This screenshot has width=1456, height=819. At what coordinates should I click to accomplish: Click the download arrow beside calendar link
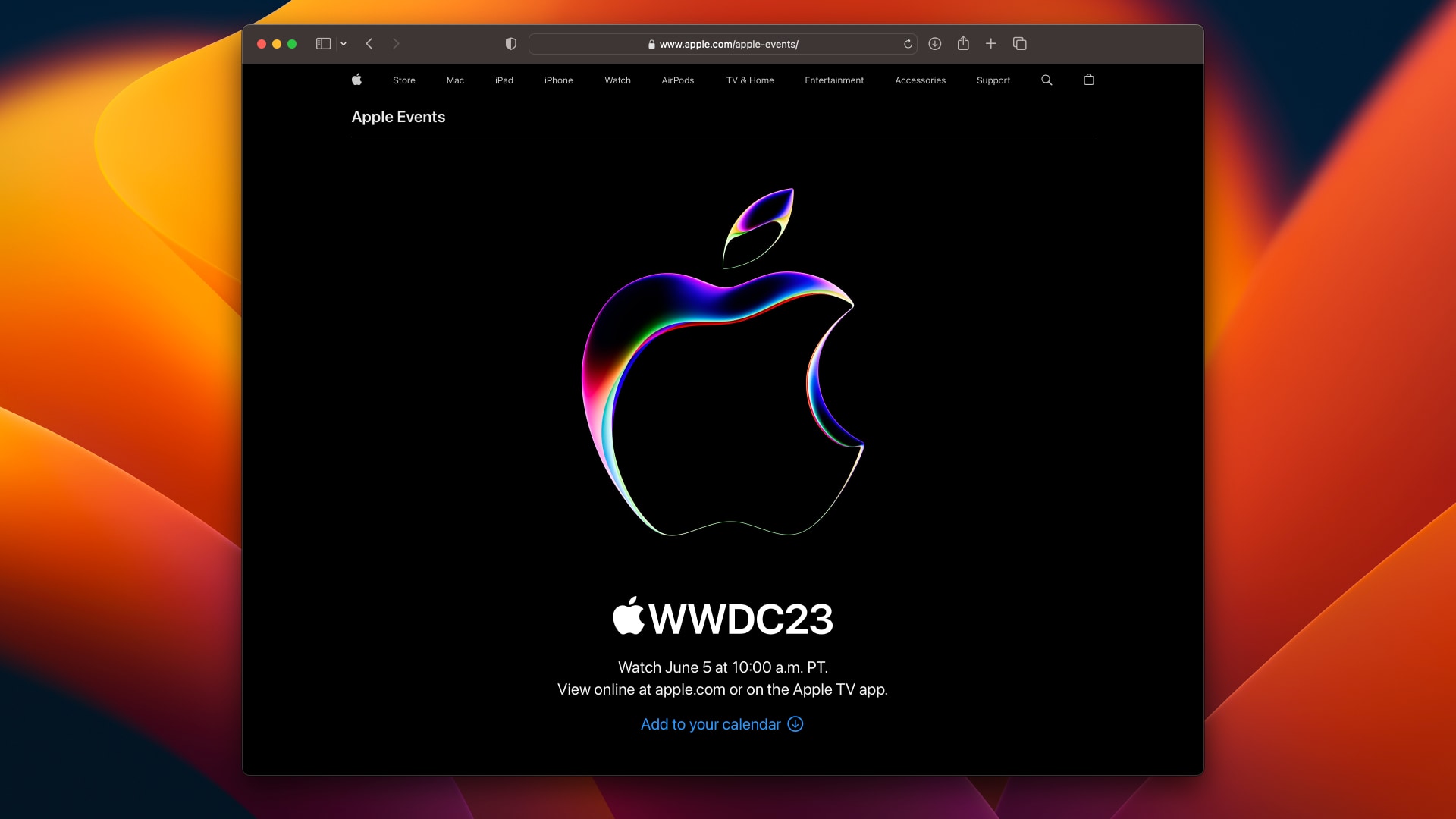[795, 724]
